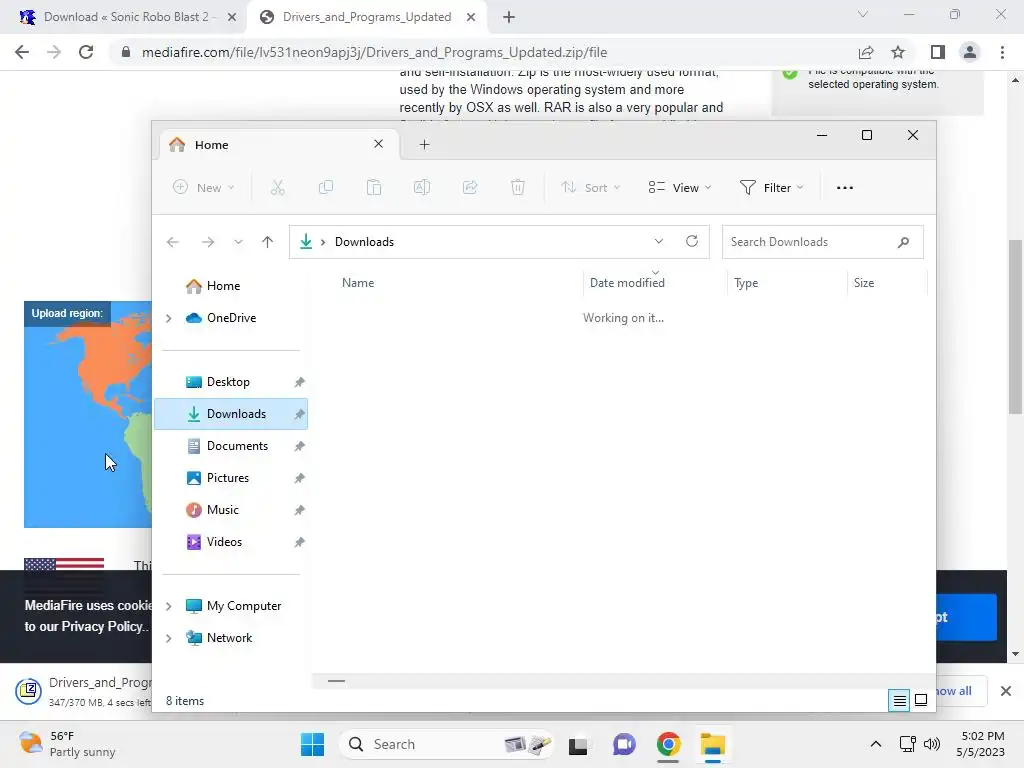
Task: Expand the address bar history dropdown
Action: click(658, 242)
